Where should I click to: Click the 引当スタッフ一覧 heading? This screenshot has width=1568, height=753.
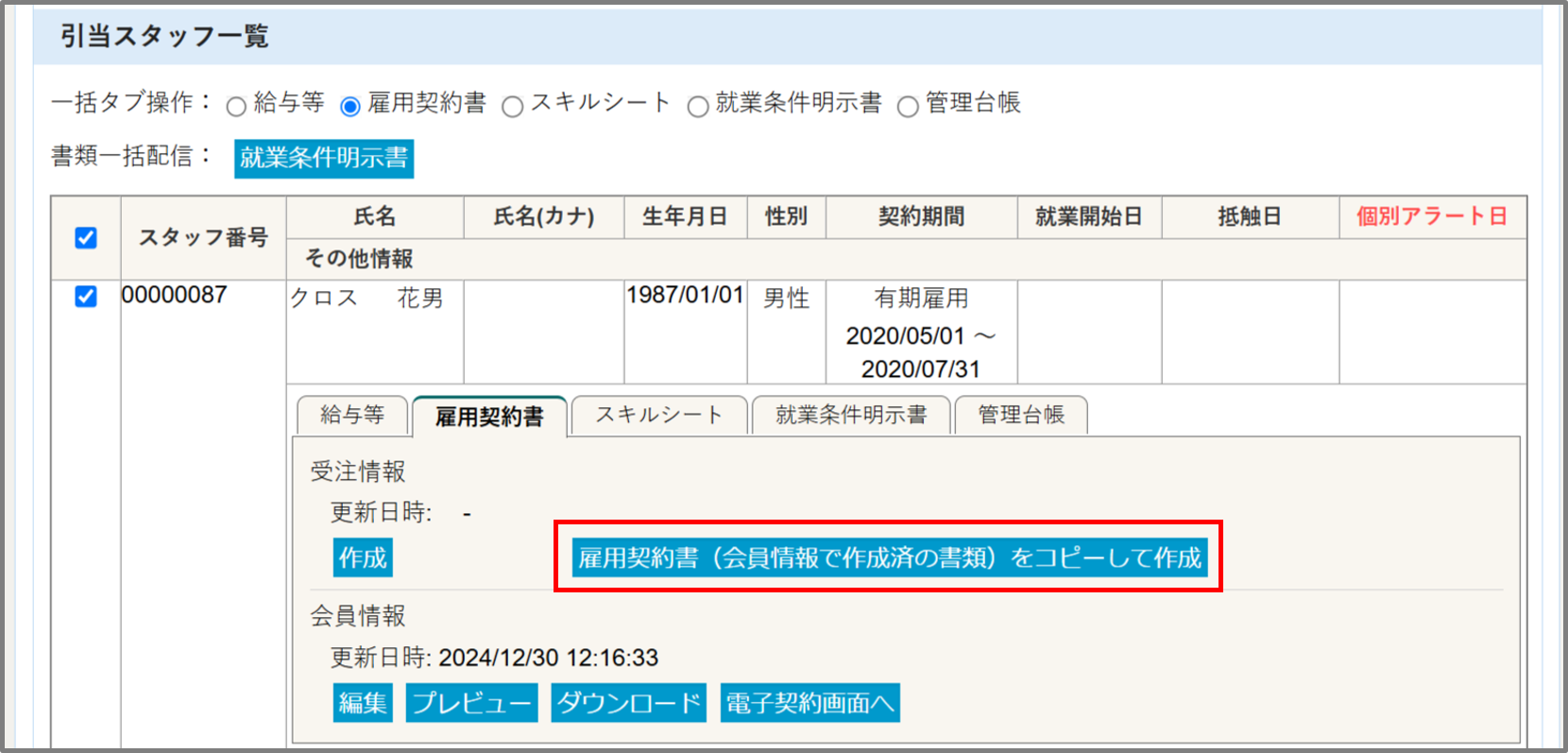click(x=165, y=36)
